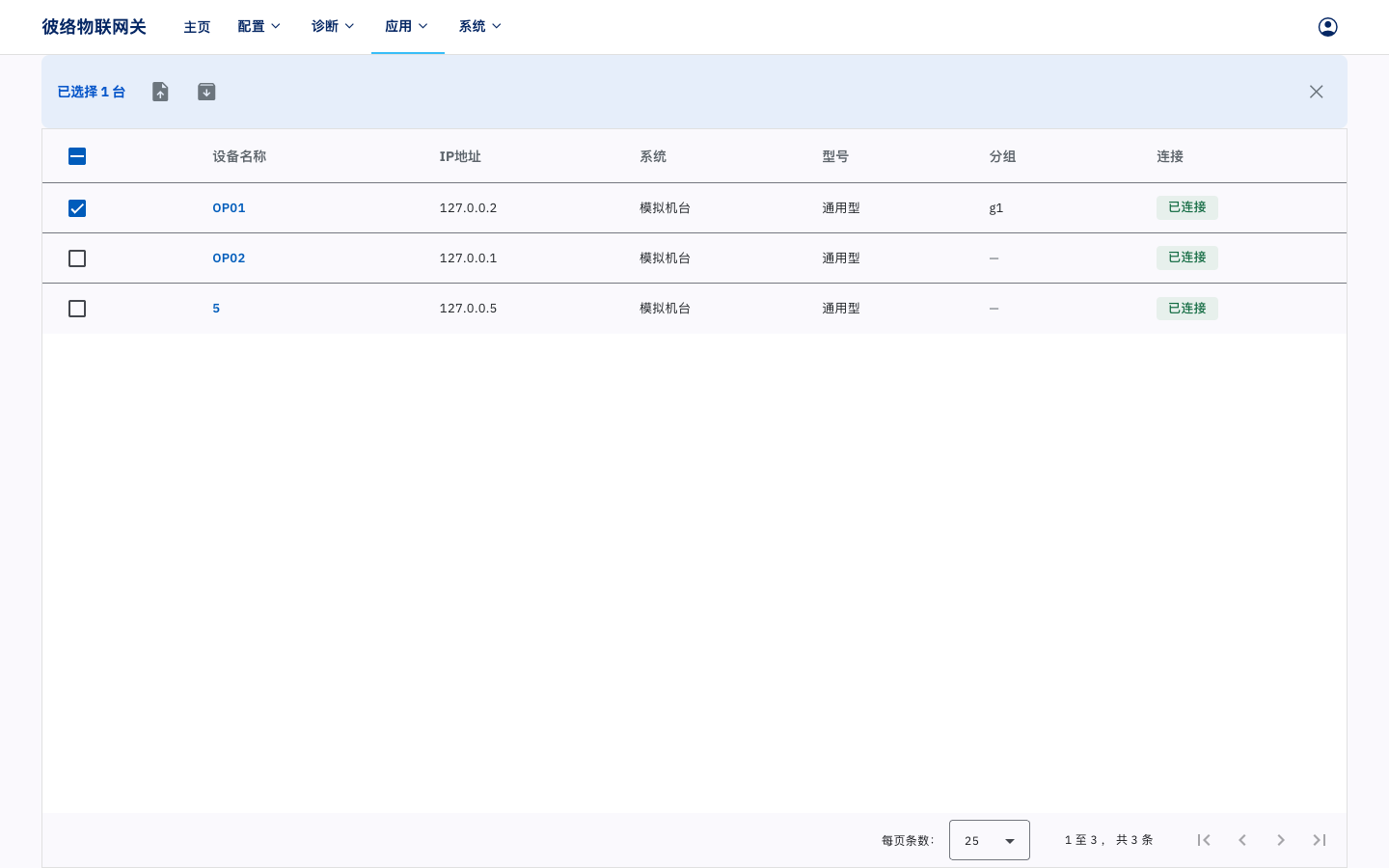Click the 彼络物联网关 brand title
The image size is (1389, 868).
(94, 26)
